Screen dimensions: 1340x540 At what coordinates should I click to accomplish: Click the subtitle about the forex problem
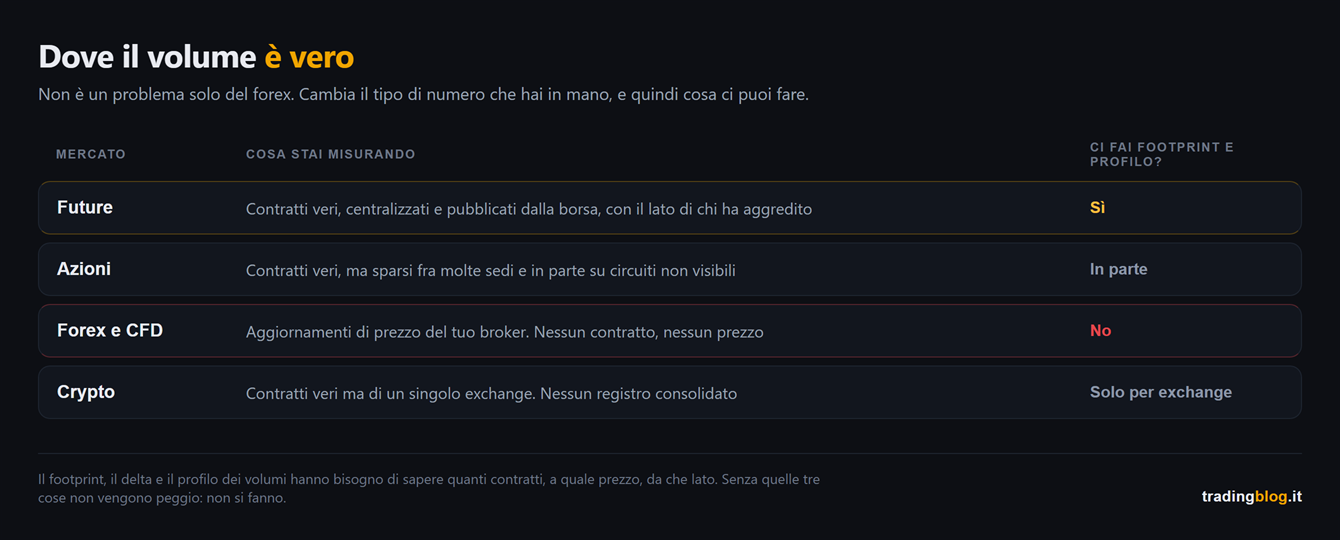tap(423, 95)
